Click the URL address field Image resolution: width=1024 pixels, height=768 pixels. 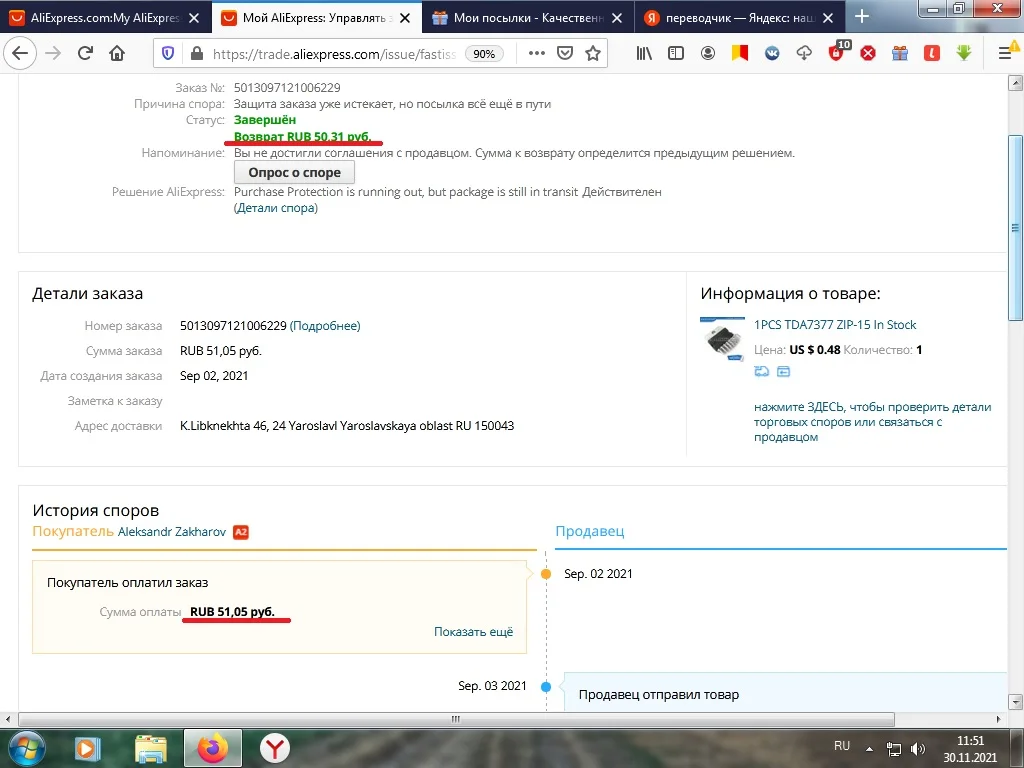[x=333, y=54]
